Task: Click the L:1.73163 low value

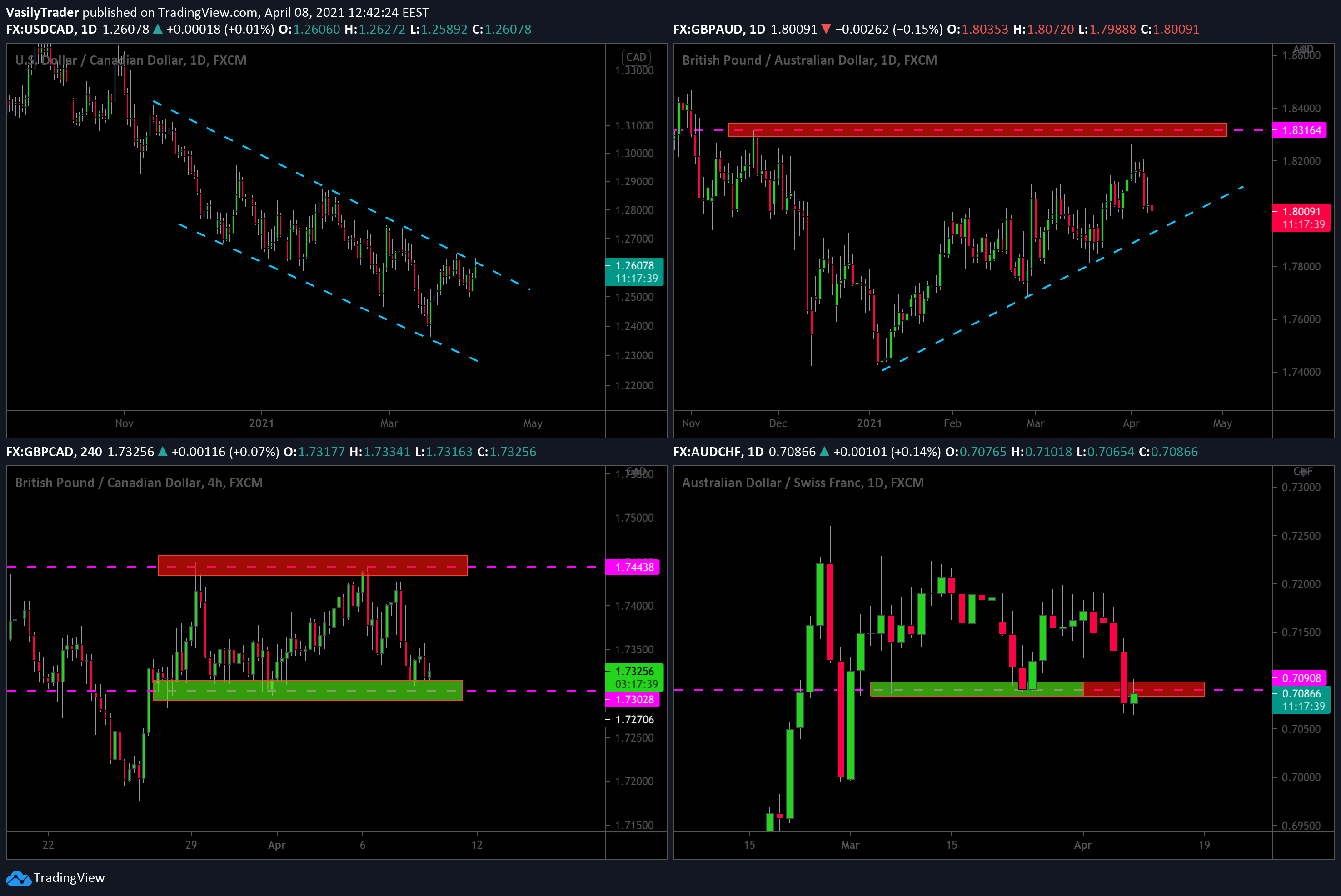Action: [x=444, y=452]
